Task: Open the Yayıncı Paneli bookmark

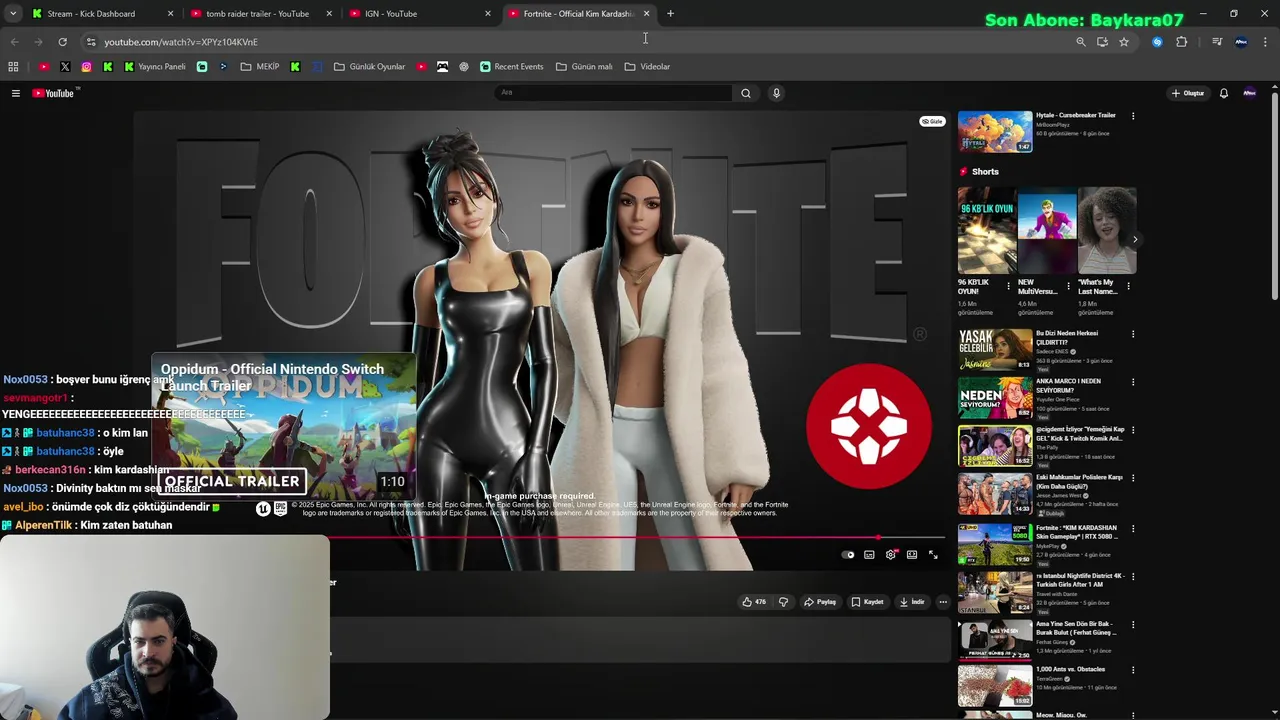Action: [x=155, y=67]
